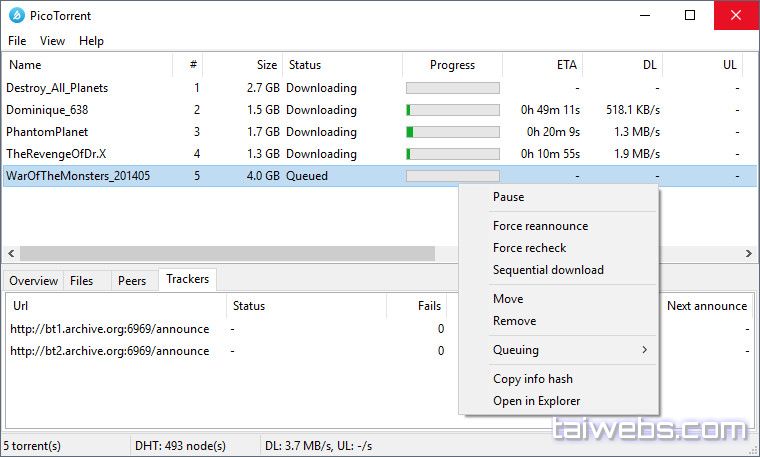Click the PicoTorrent app icon in title bar
This screenshot has height=457, width=760.
click(x=16, y=16)
